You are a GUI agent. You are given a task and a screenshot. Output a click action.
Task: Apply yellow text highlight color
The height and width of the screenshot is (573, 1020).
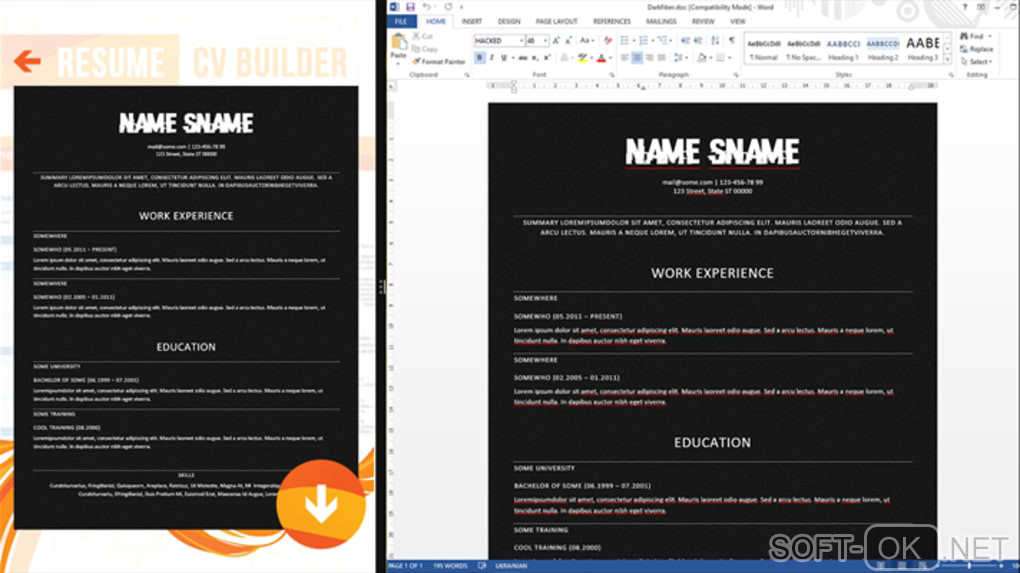click(582, 58)
